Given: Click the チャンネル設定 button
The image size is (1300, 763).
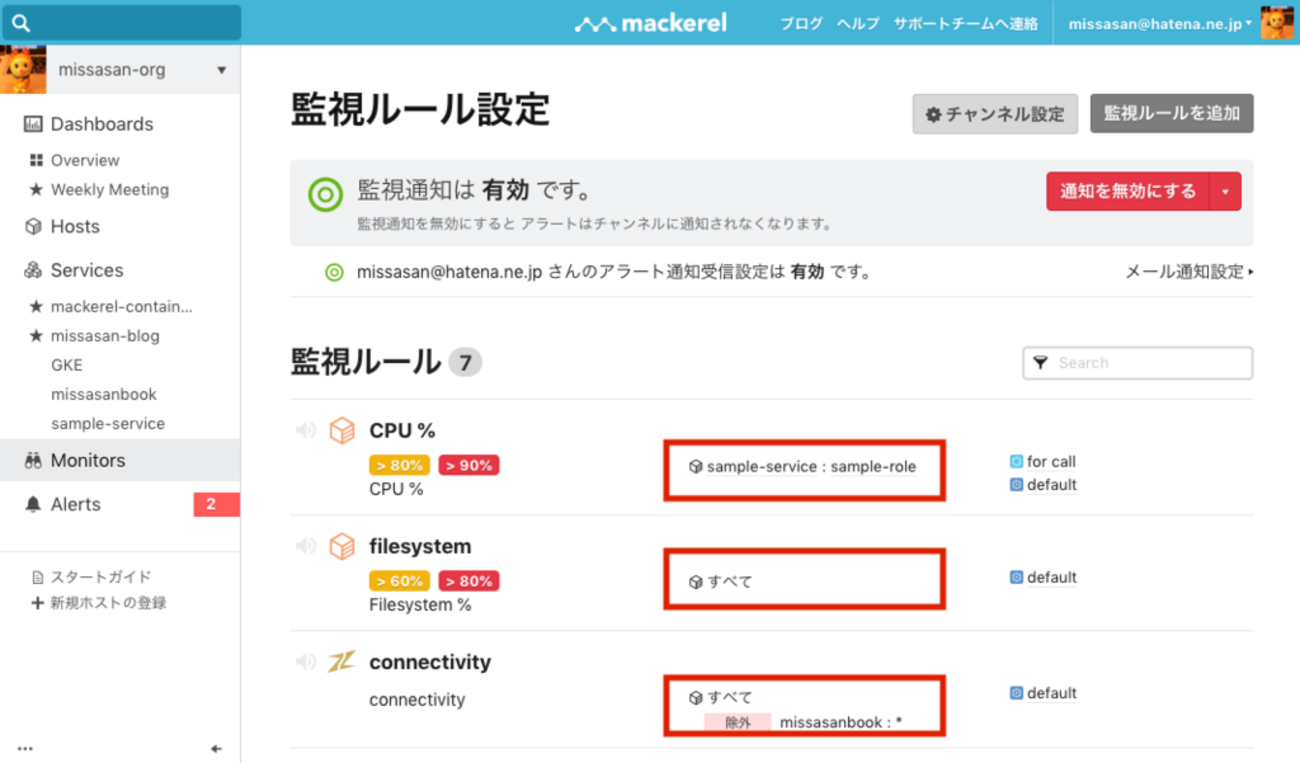Looking at the screenshot, I should [995, 114].
